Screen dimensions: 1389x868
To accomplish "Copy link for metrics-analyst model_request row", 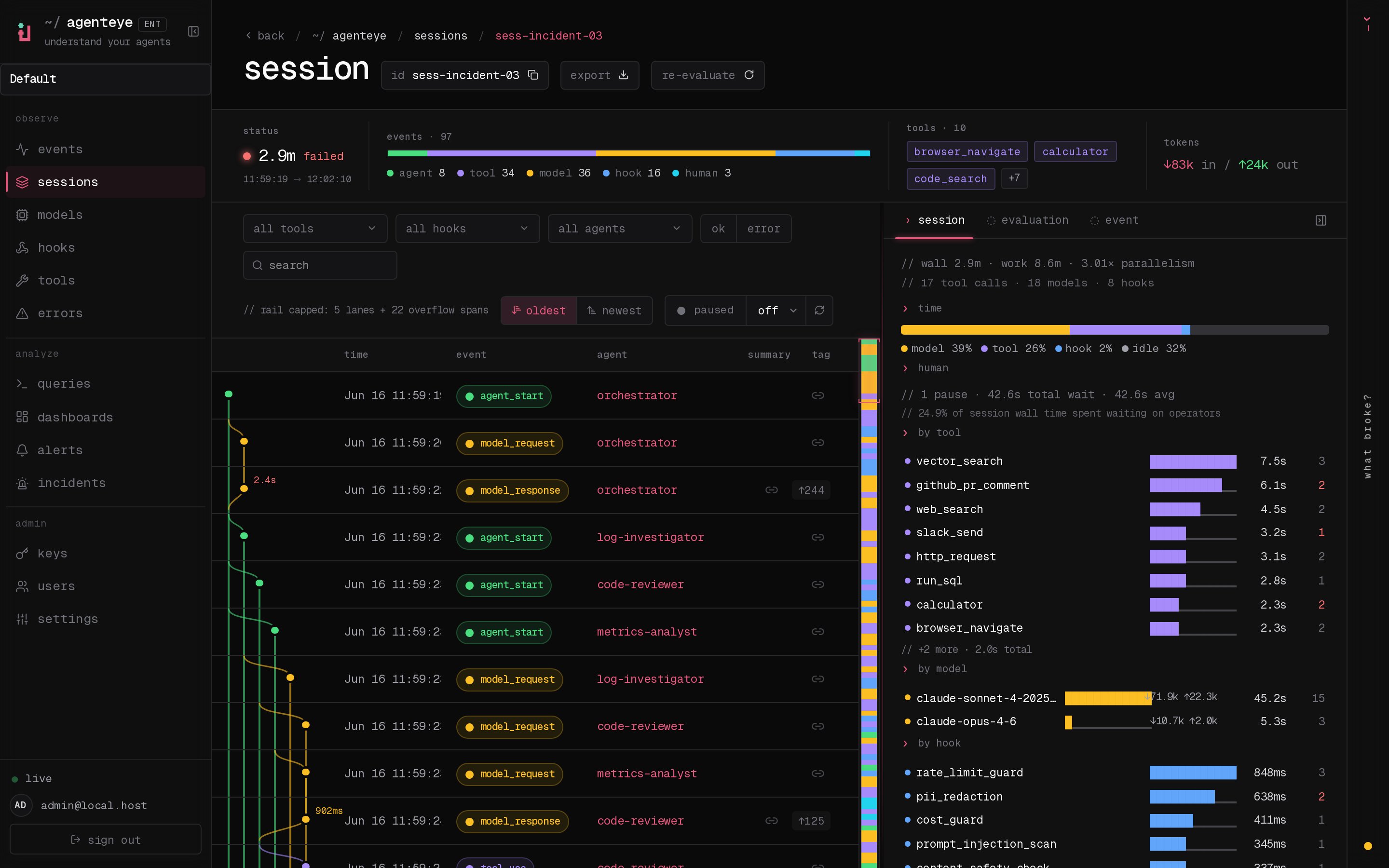I will pos(818,774).
